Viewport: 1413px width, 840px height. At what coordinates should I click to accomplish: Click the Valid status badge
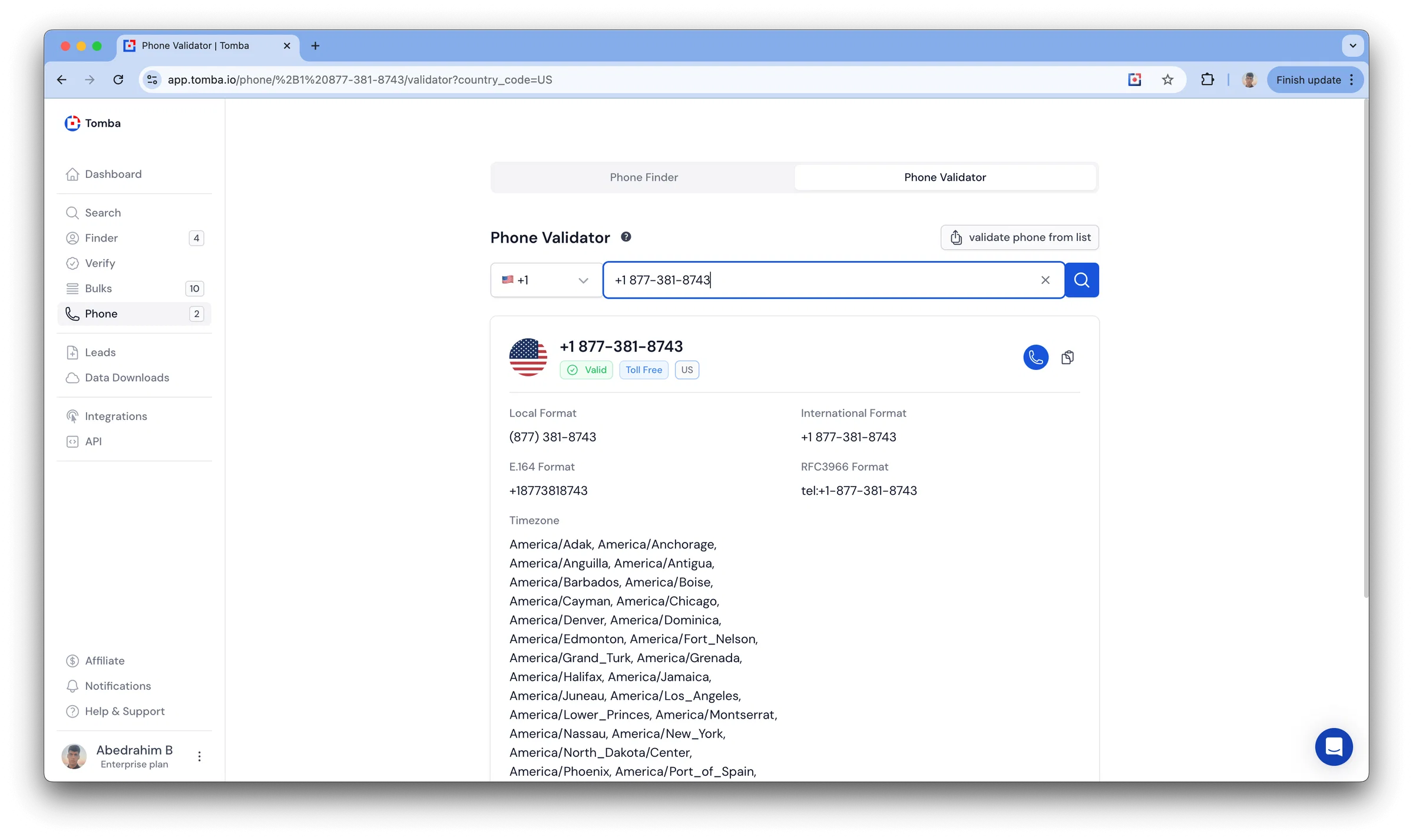pos(587,370)
